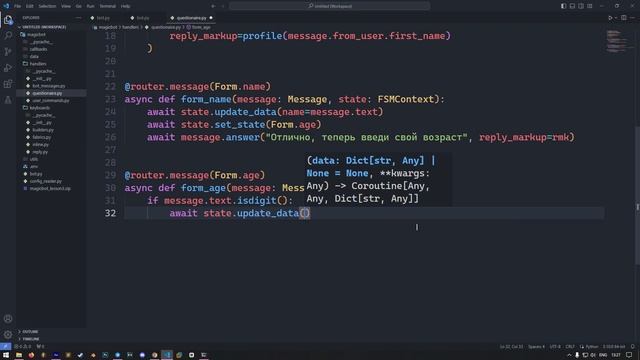Open the Terminal menu
The height and width of the screenshot is (360, 640).
[x=107, y=6]
